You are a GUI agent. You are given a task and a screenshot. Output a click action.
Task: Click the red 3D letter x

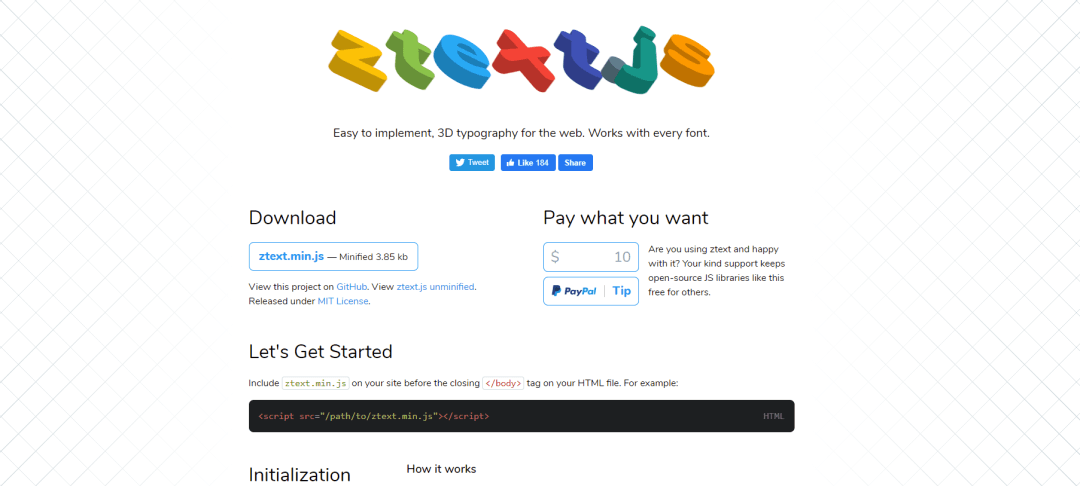coord(523,60)
